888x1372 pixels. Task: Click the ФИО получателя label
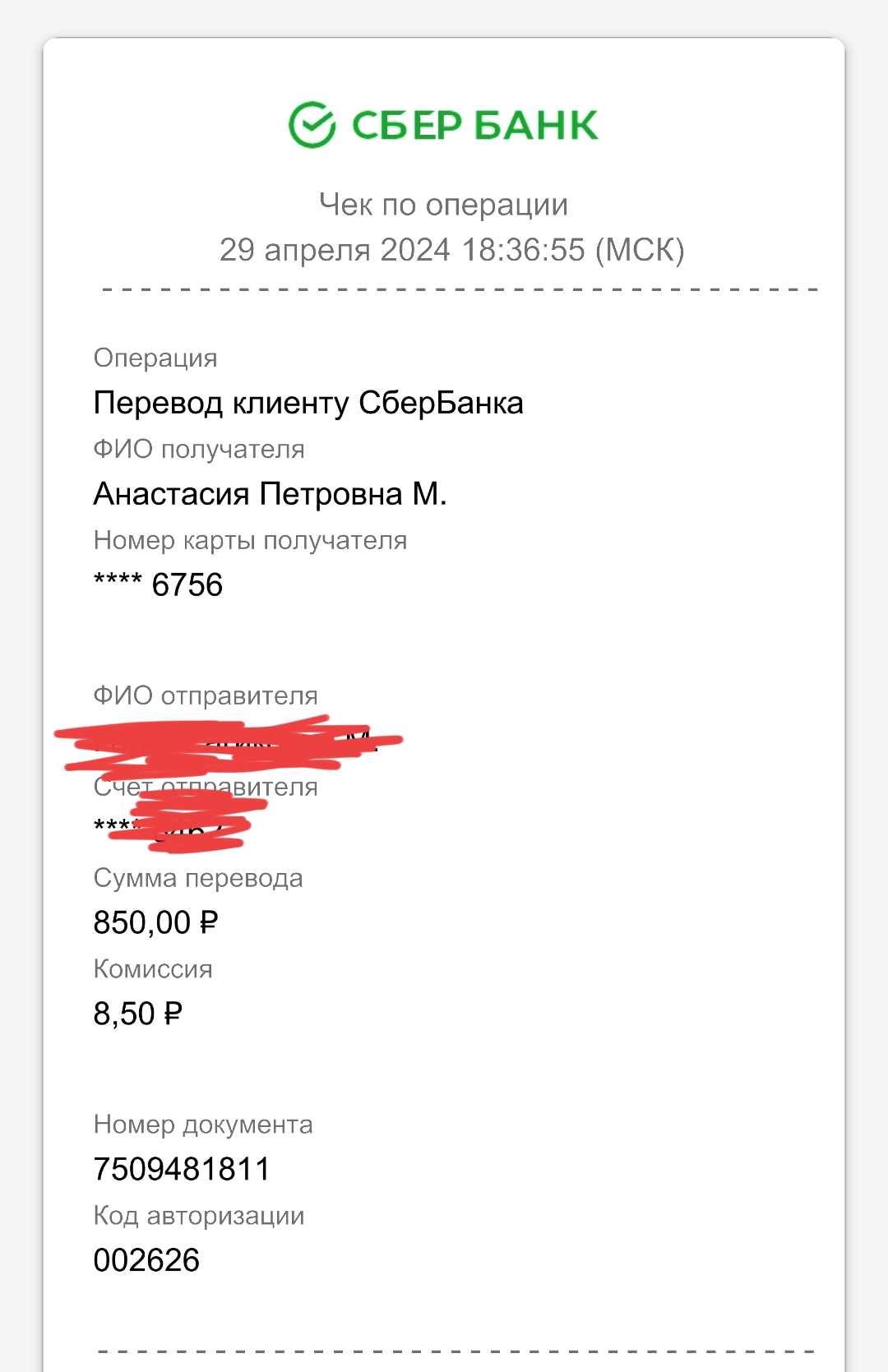[x=199, y=450]
